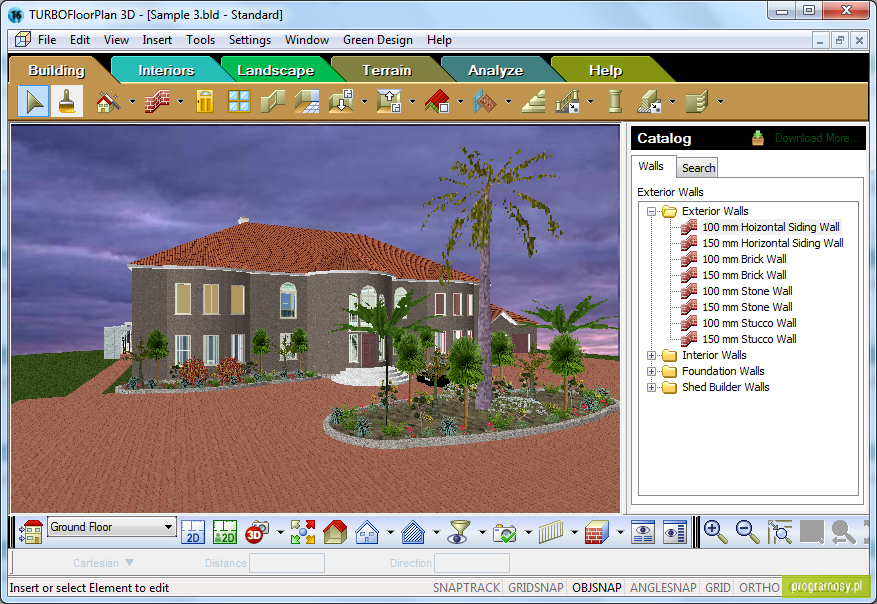The height and width of the screenshot is (604, 877).
Task: Toggle the eye visibility panel icon
Action: pyautogui.click(x=643, y=531)
